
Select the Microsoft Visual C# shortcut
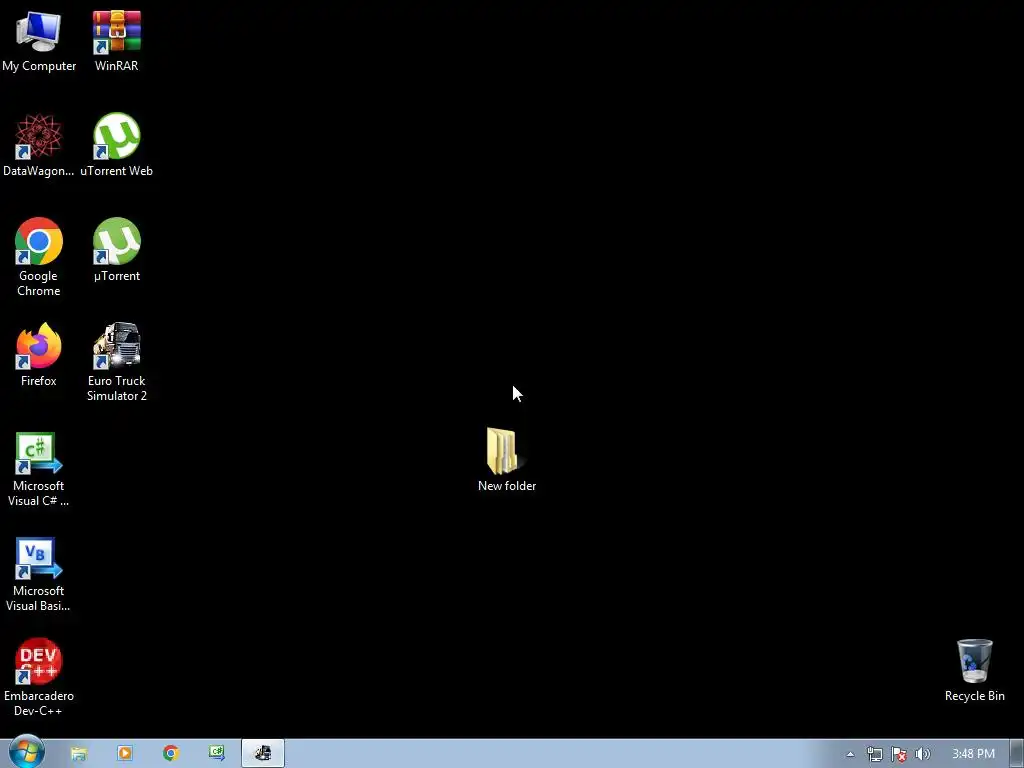click(x=39, y=469)
